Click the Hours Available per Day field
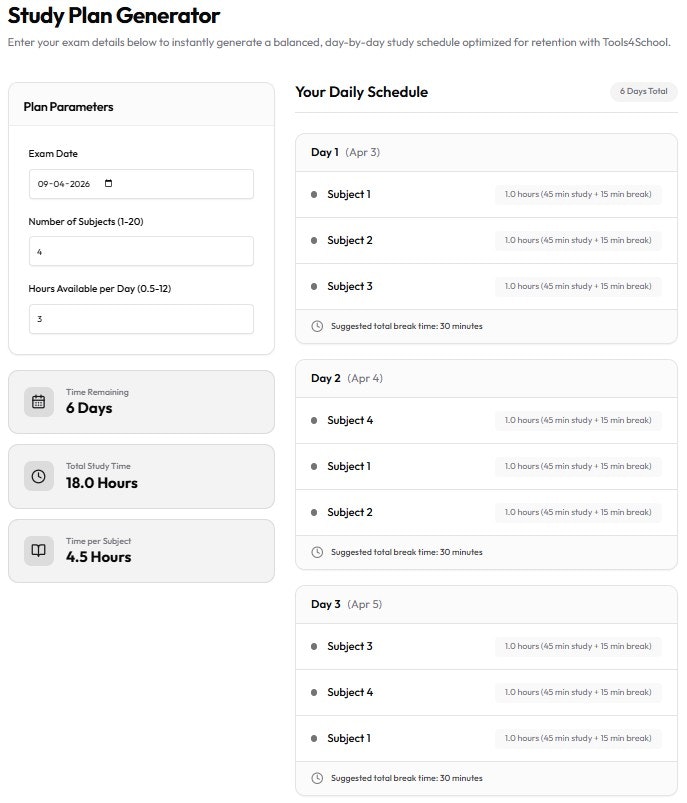This screenshot has height=803, width=687. pyautogui.click(x=140, y=319)
